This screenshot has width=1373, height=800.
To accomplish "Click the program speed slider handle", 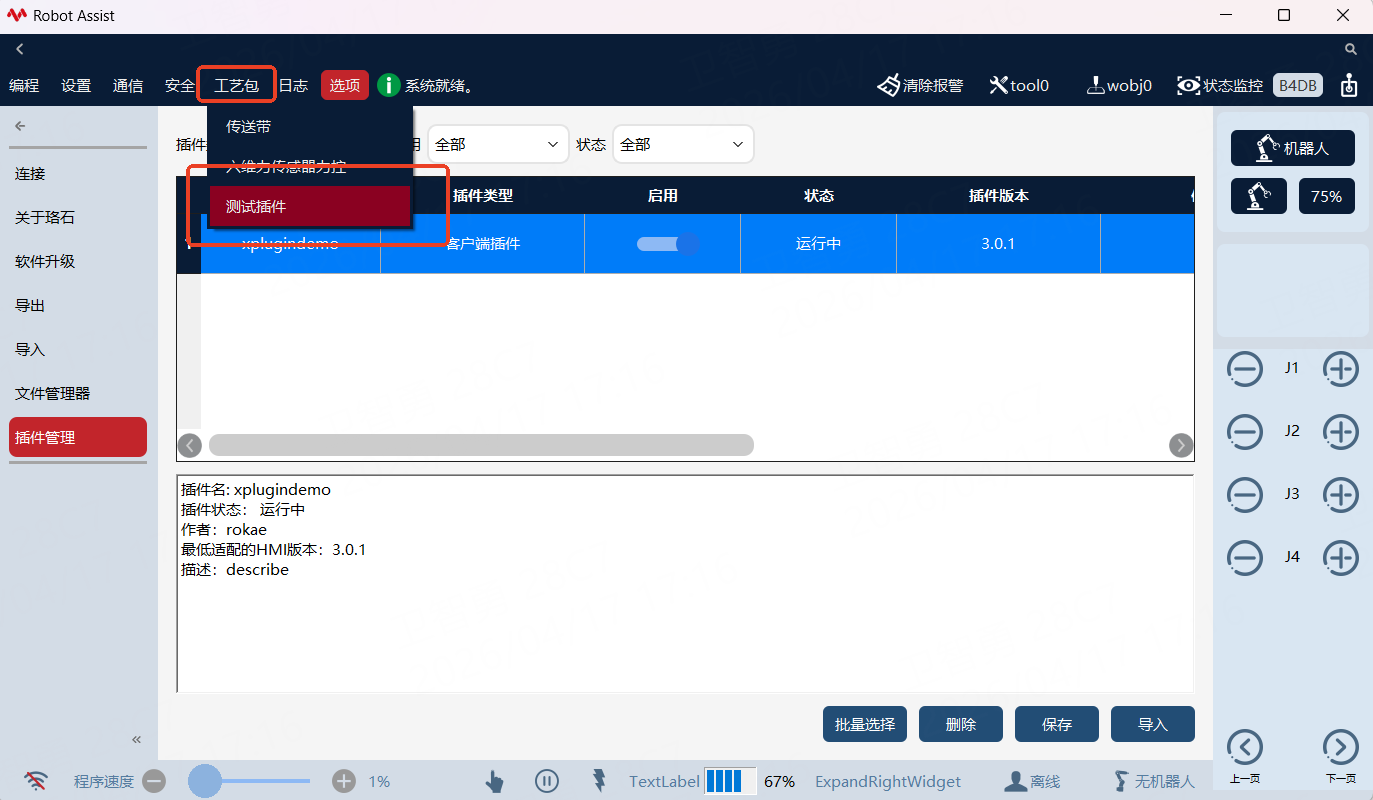I will [205, 781].
